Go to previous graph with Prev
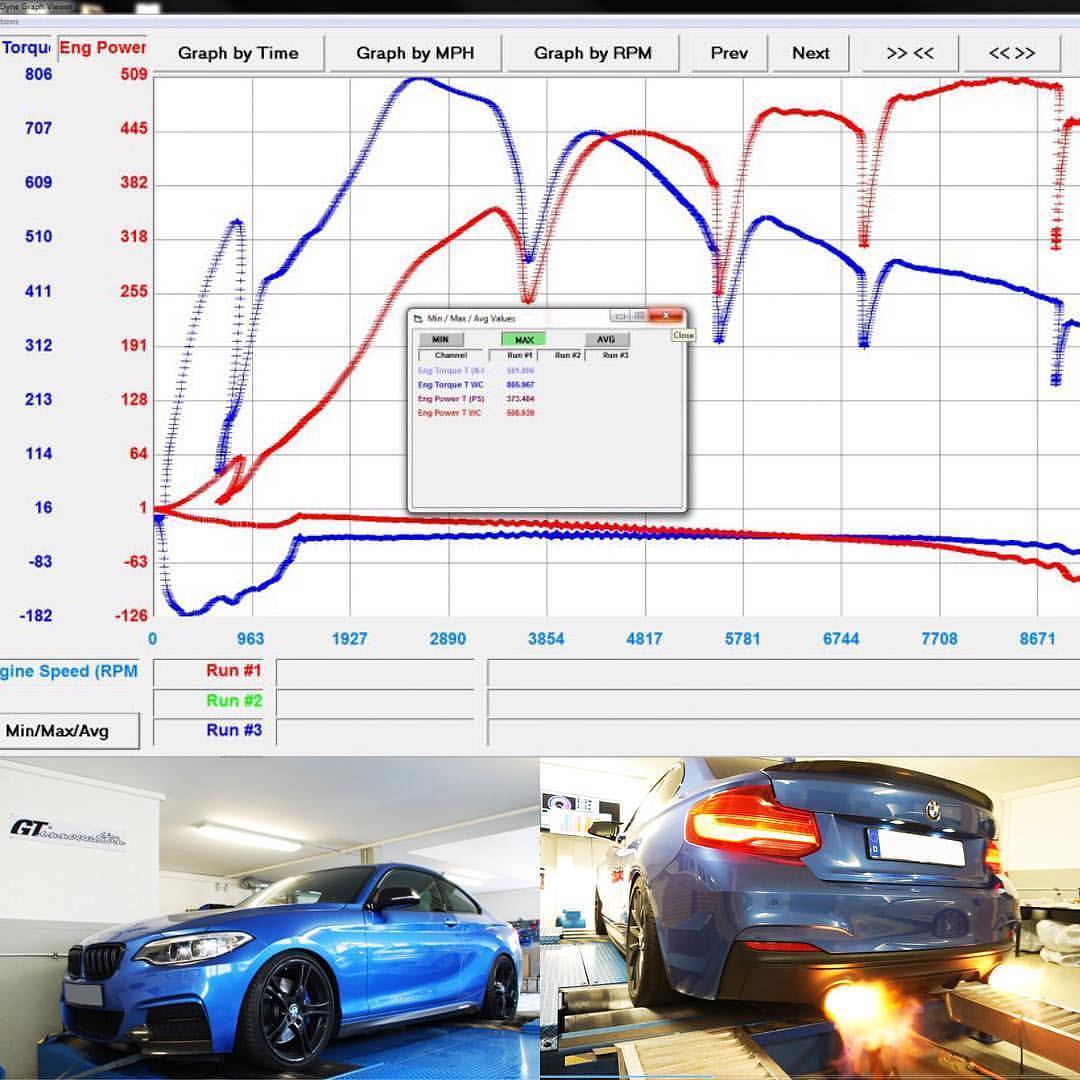Viewport: 1080px width, 1080px height. click(729, 54)
